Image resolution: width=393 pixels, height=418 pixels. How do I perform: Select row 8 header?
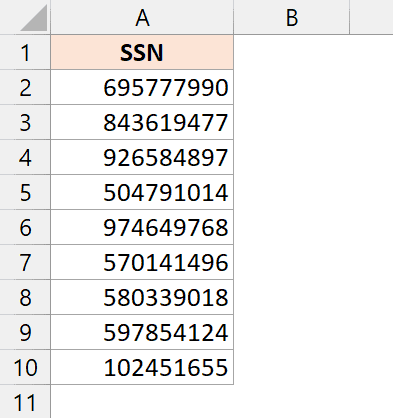pyautogui.click(x=25, y=297)
